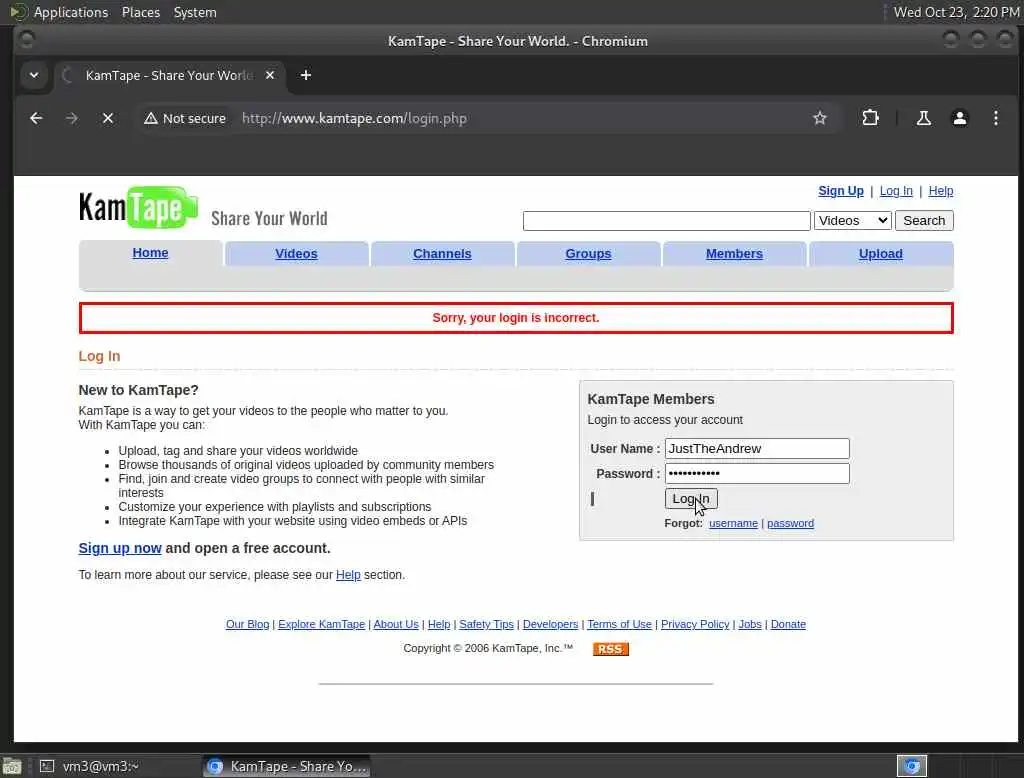Click the Chromium tray icon at bottom right
The width and height of the screenshot is (1024, 778).
pos(912,766)
